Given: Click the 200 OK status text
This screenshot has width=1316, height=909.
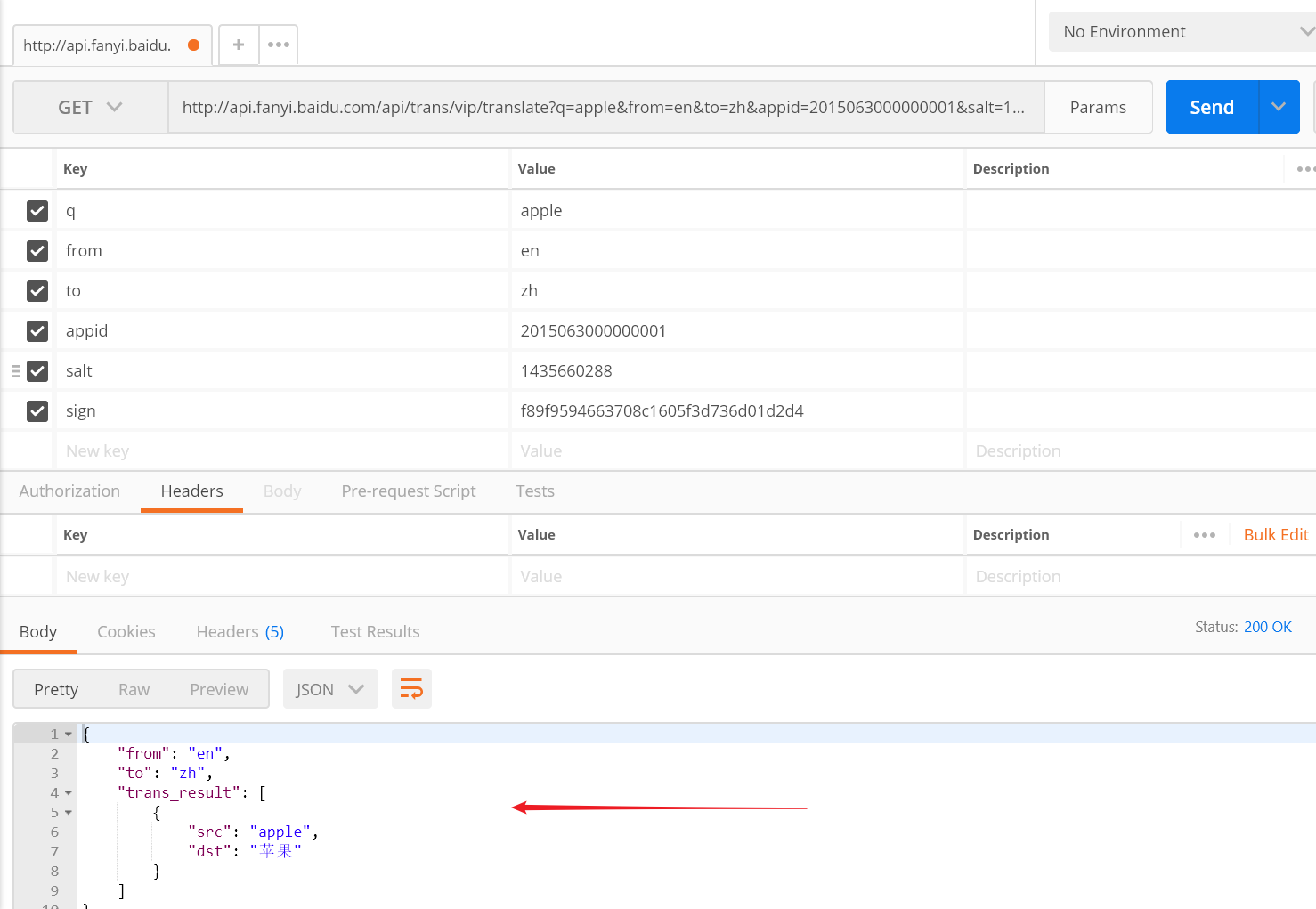Looking at the screenshot, I should point(1268,628).
